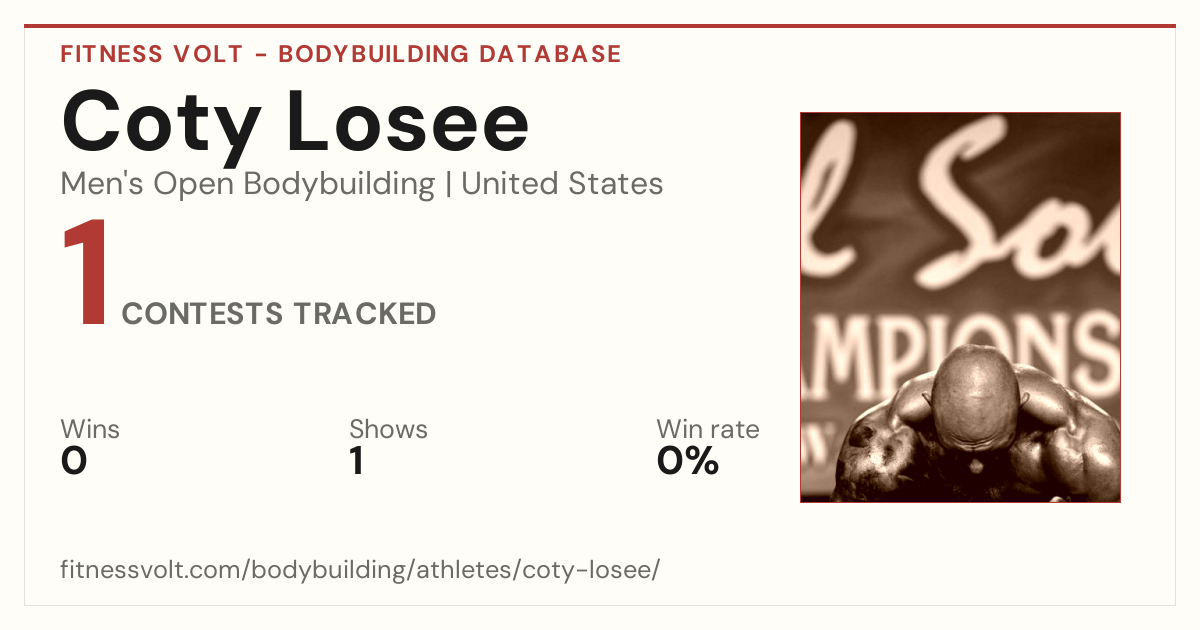The height and width of the screenshot is (630, 1200).
Task: Select the Contests Tracked label
Action: tap(278, 314)
